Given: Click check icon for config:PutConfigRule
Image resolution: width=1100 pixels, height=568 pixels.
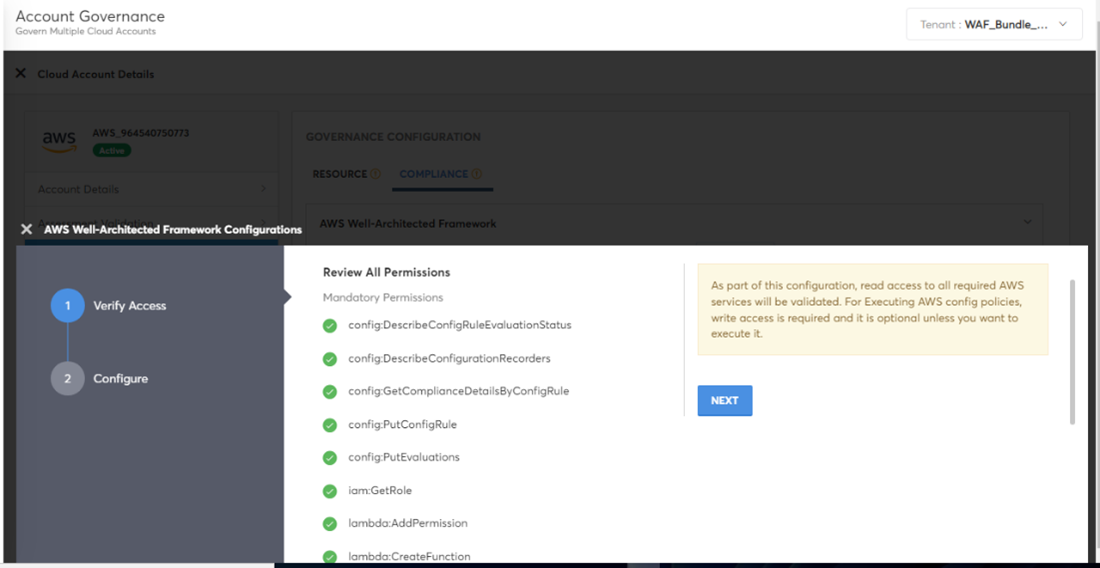Looking at the screenshot, I should [330, 425].
